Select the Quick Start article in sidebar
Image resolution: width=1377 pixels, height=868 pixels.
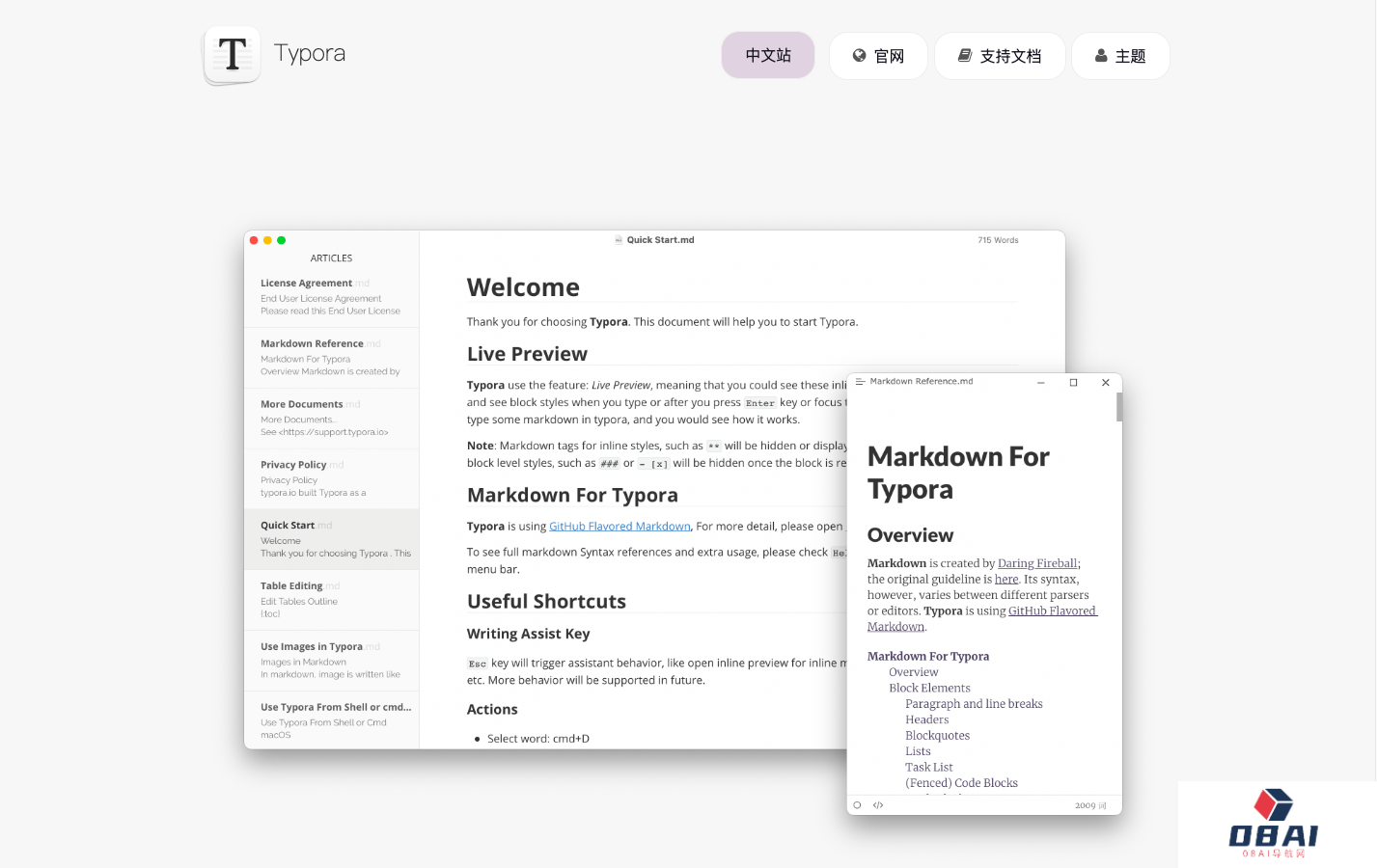pos(331,539)
